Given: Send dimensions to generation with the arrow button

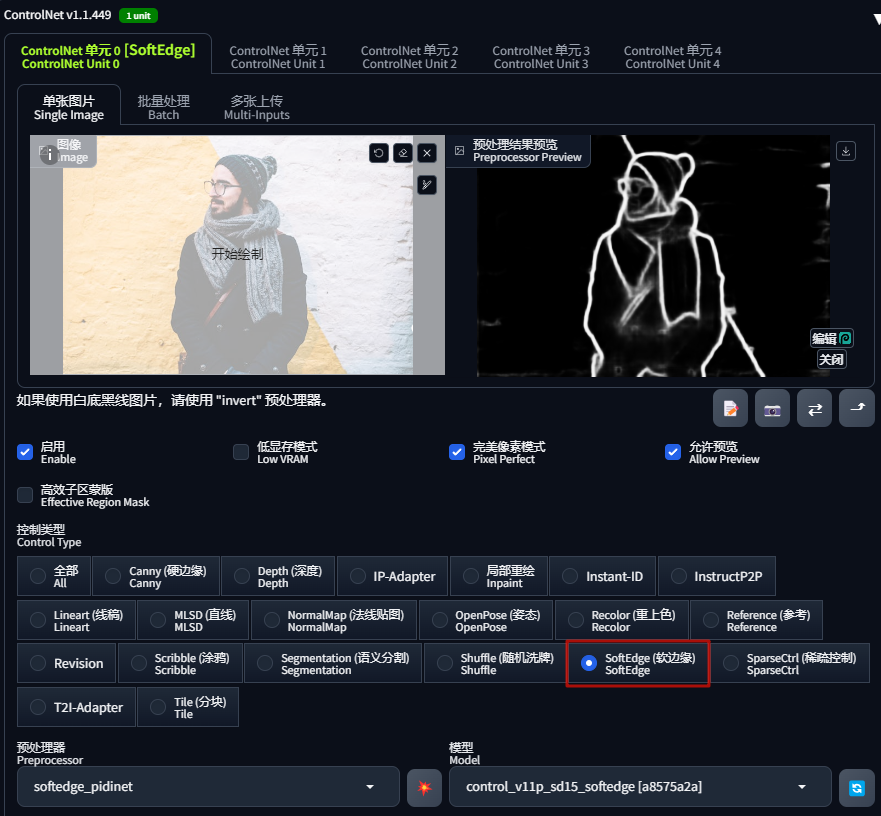Looking at the screenshot, I should click(857, 409).
